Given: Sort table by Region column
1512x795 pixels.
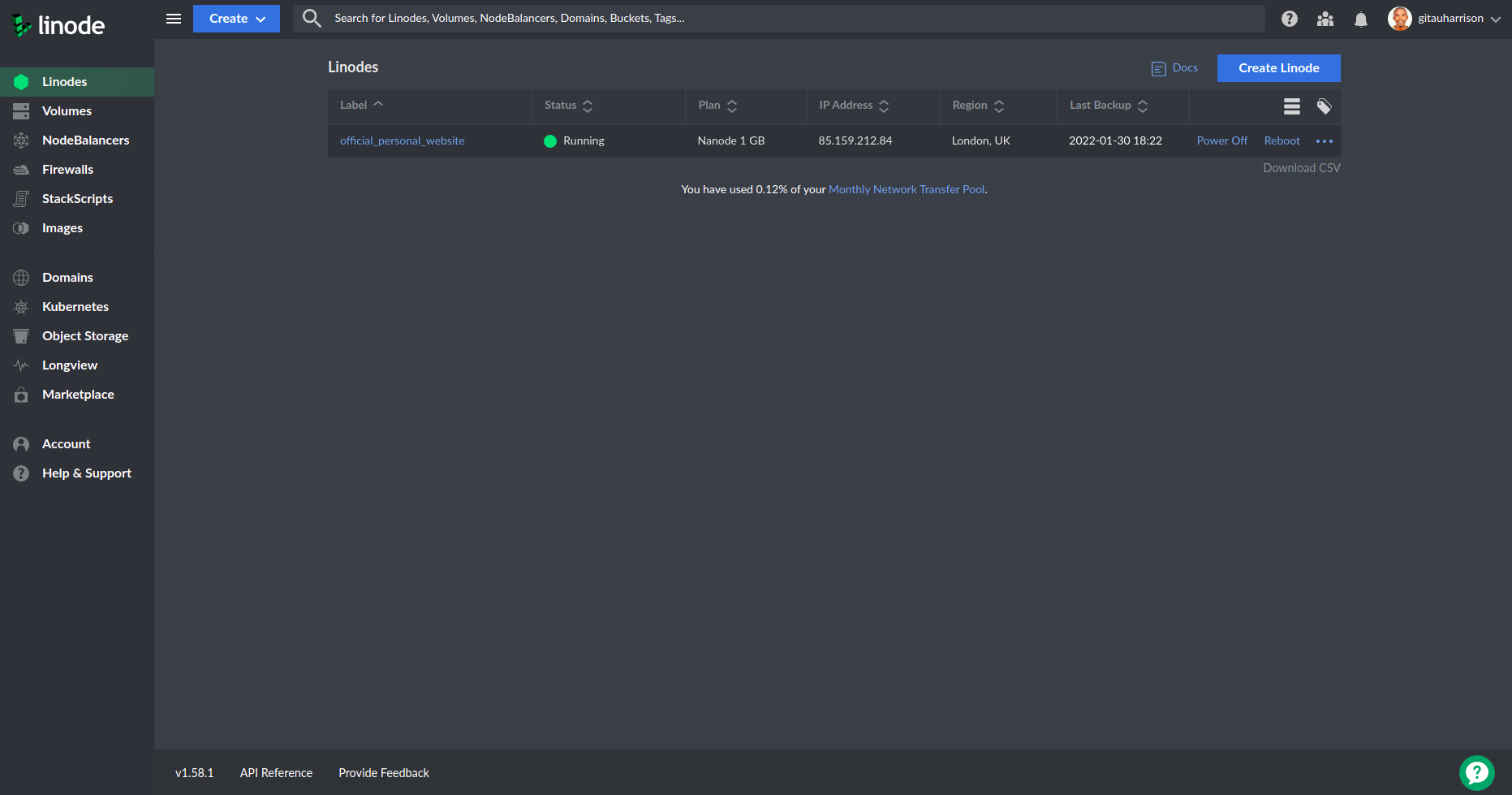Looking at the screenshot, I should pyautogui.click(x=978, y=106).
